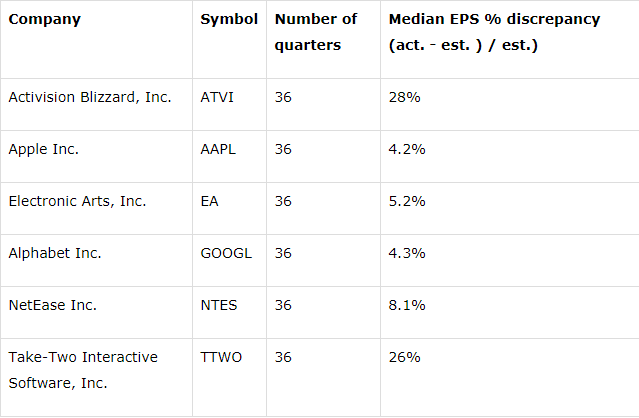This screenshot has height=418, width=639.
Task: Select the ATVI symbol cell
Action: click(x=217, y=97)
